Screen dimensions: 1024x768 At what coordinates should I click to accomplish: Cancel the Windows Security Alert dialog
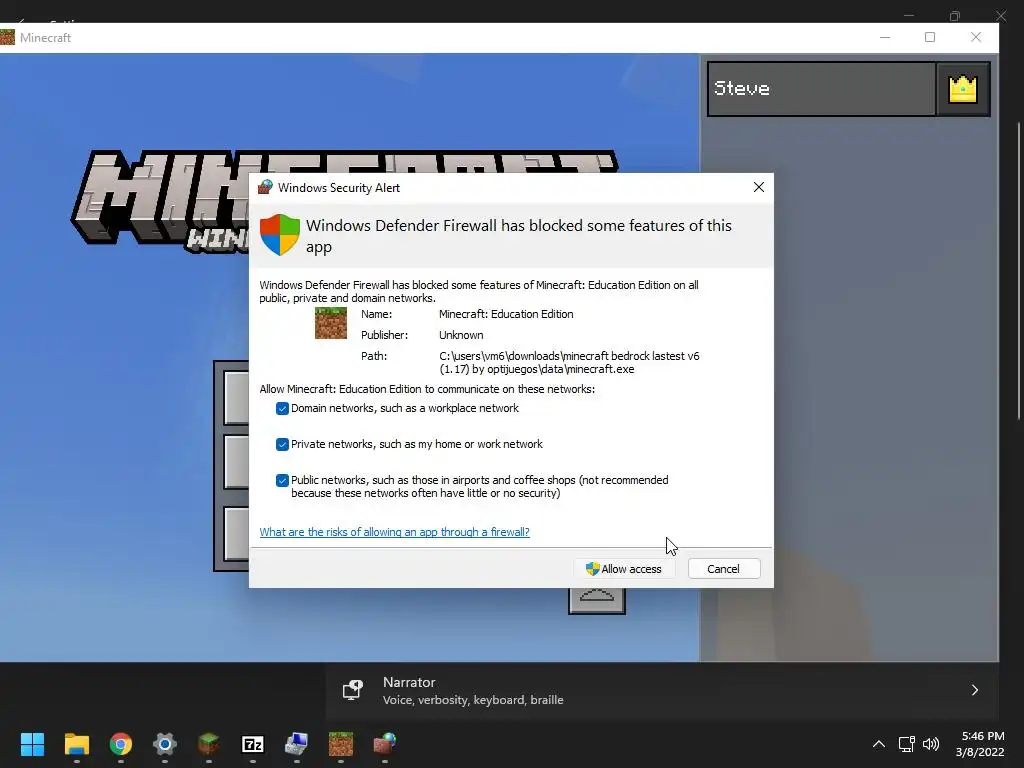(724, 569)
